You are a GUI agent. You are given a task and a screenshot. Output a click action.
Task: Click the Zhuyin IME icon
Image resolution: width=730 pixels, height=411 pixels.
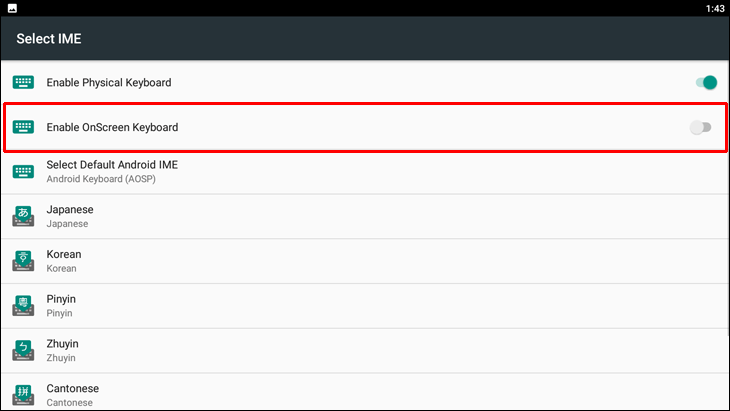[23, 350]
